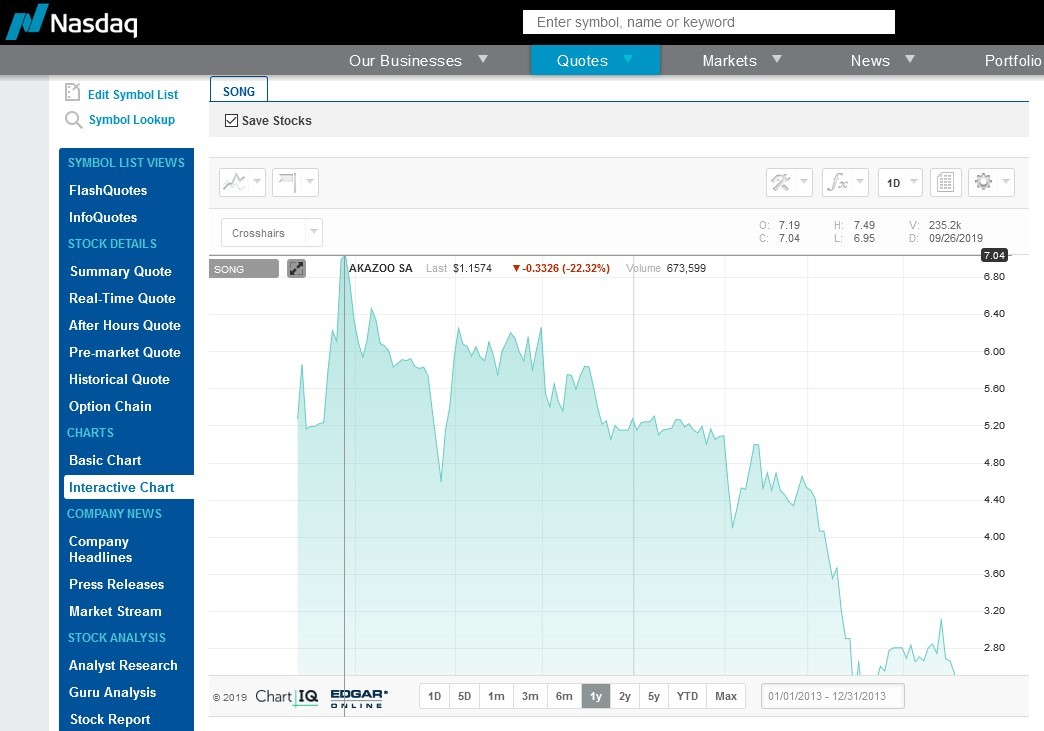This screenshot has height=731, width=1044.
Task: Open the Our Businesses menu
Action: tap(405, 61)
